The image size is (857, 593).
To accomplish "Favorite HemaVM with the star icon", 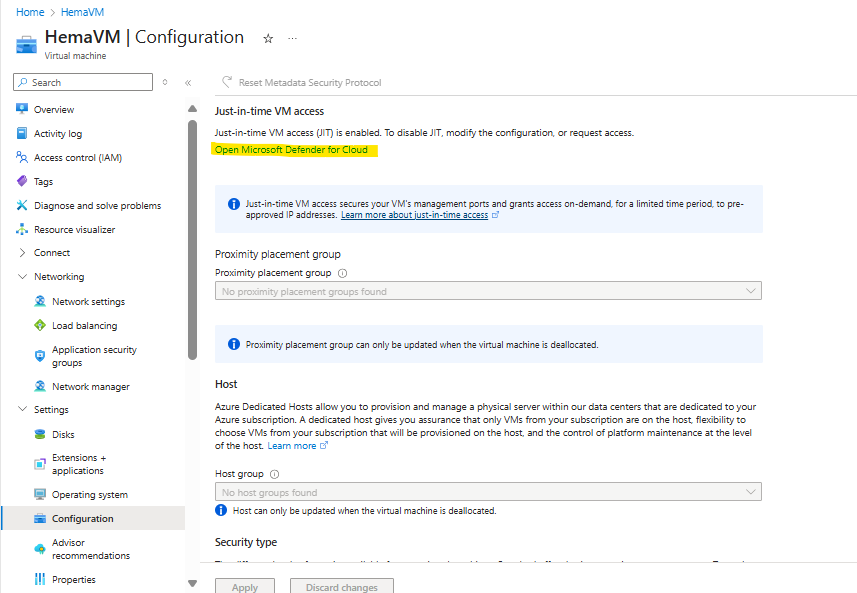I will [x=268, y=38].
